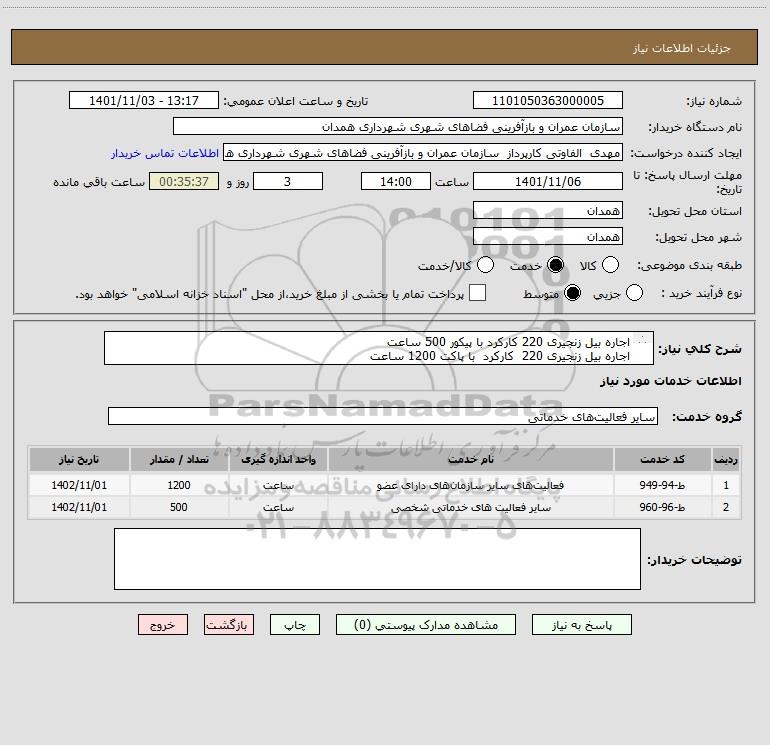
Task: Click the شماره نیاز number field
Action: [548, 101]
